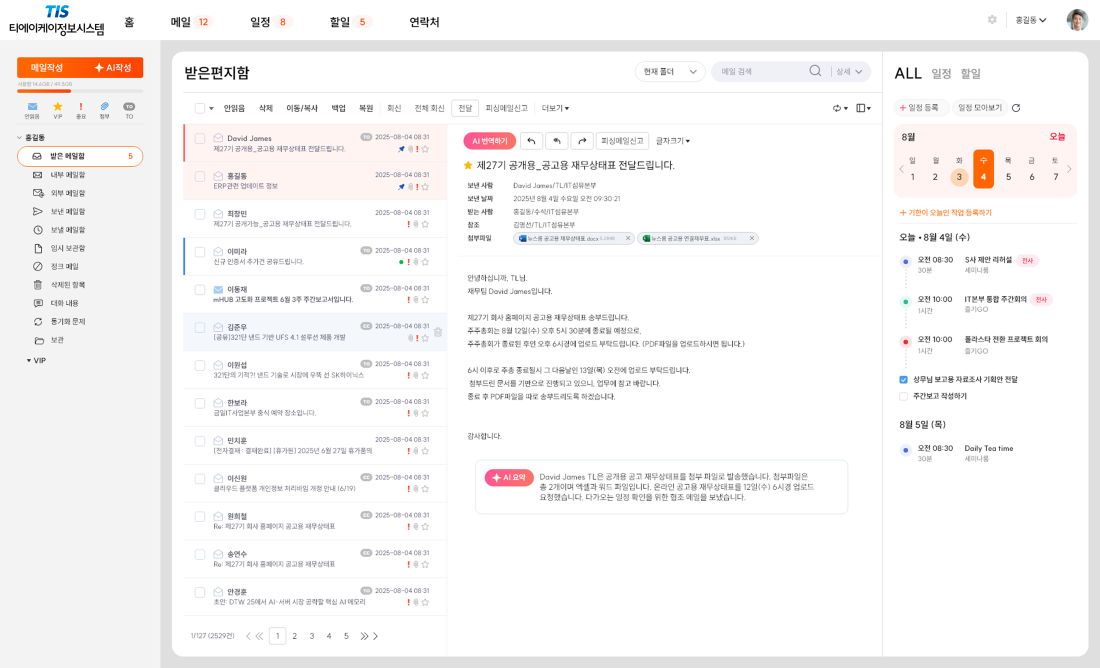Expand the 더보기 menu
The height and width of the screenshot is (668, 1100).
[555, 108]
